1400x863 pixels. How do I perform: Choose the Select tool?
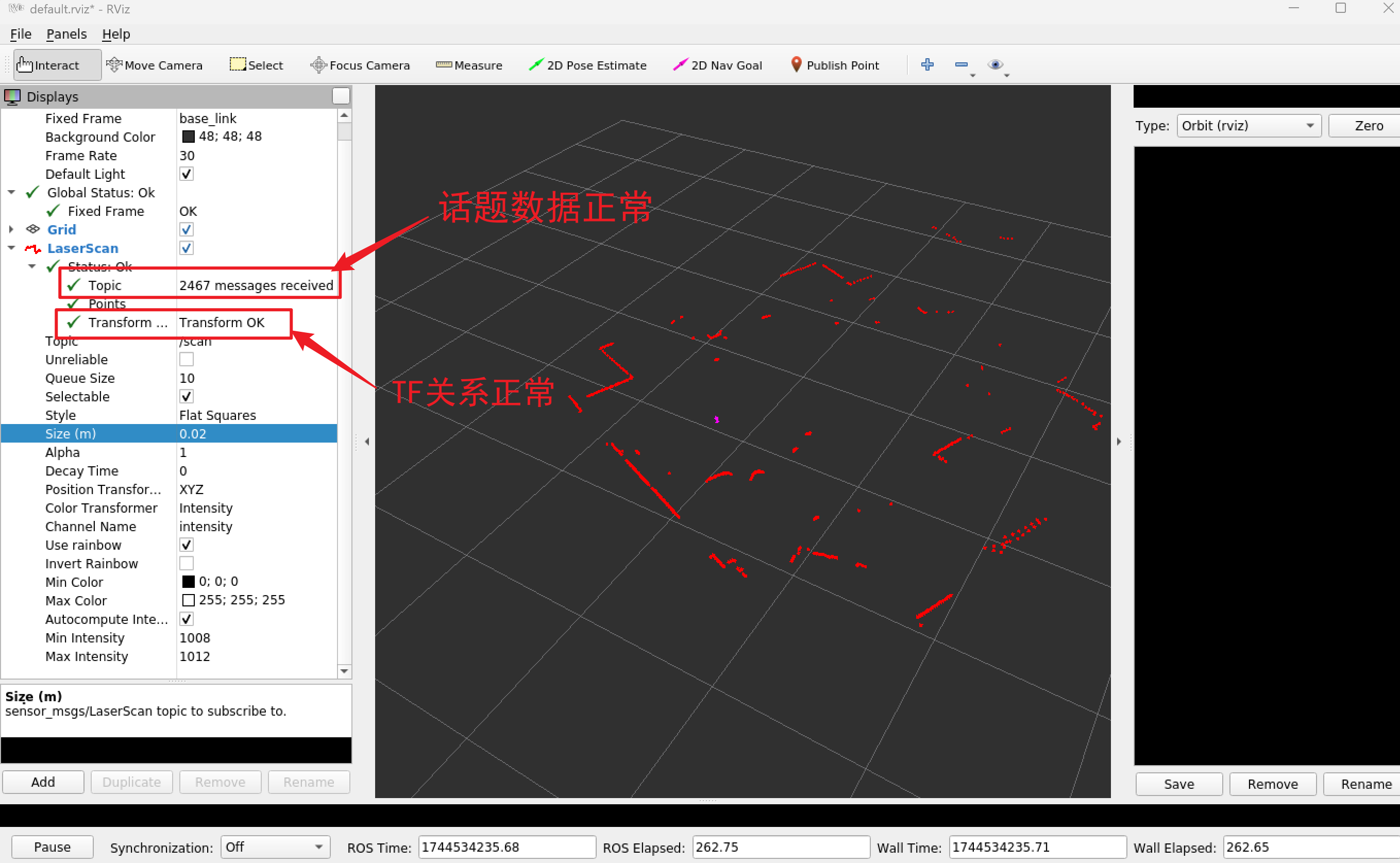coord(256,64)
